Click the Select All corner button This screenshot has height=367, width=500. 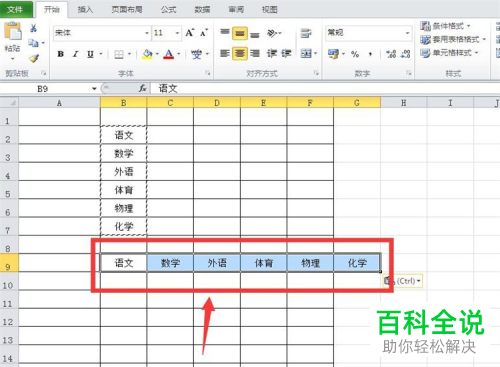pyautogui.click(x=9, y=103)
